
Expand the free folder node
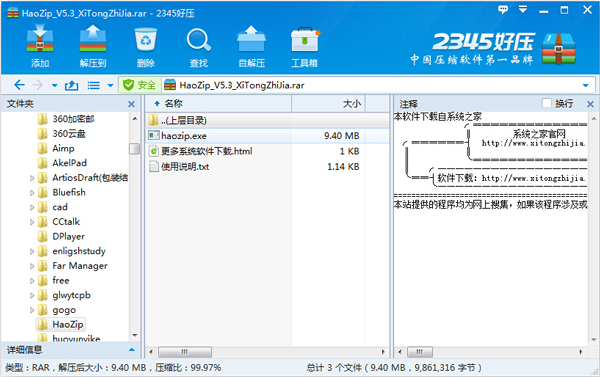click(x=32, y=281)
